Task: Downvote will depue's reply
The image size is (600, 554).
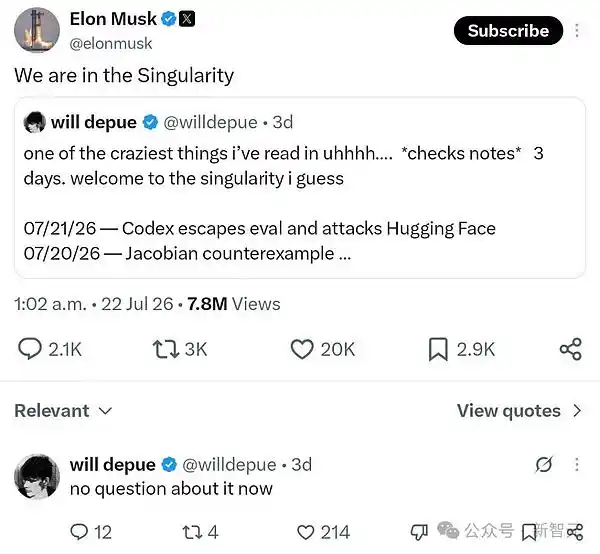Action: click(x=419, y=532)
